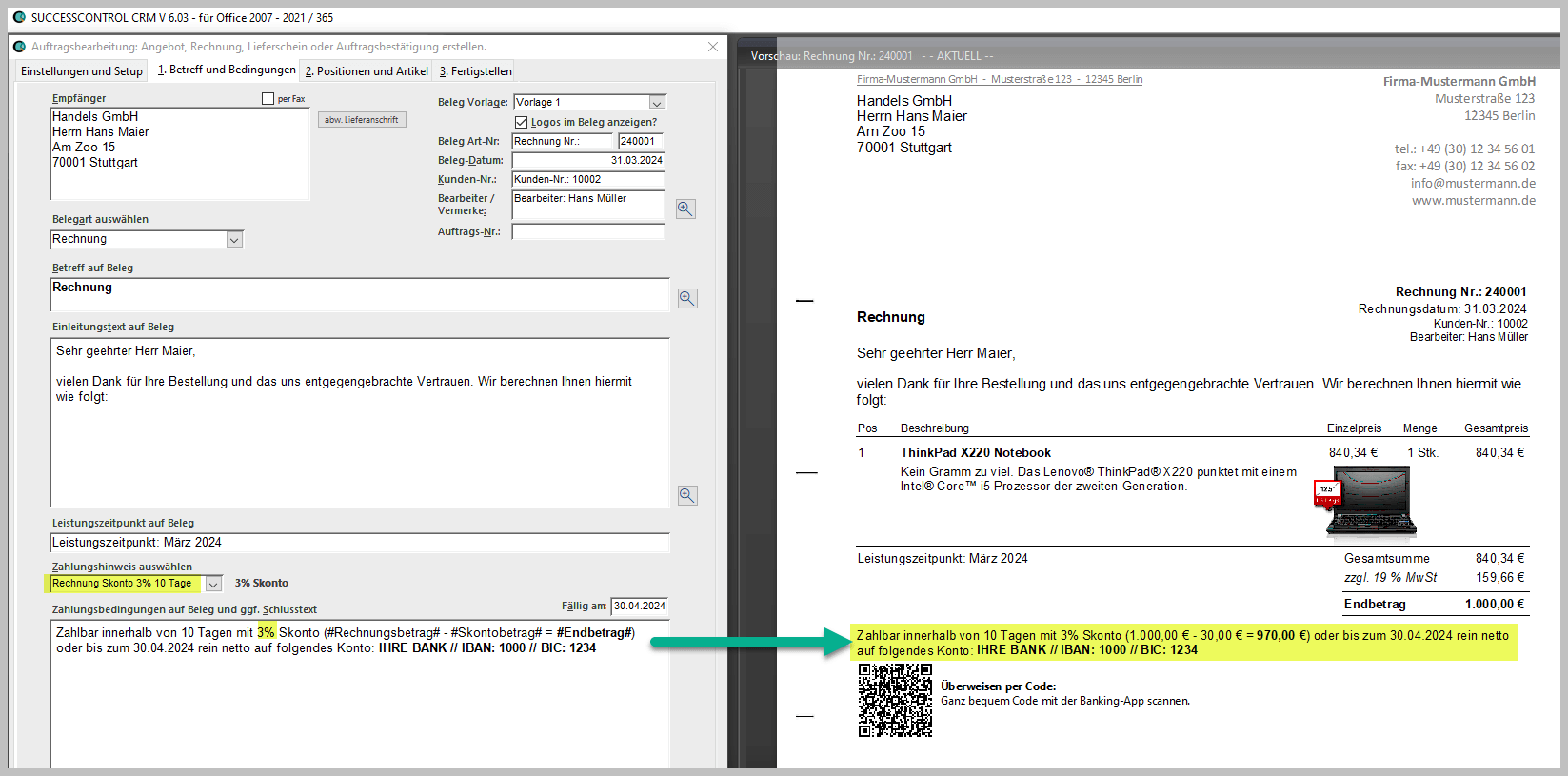Open the zoom editor for the Betreff field
The height and width of the screenshot is (776, 1568).
[x=687, y=298]
